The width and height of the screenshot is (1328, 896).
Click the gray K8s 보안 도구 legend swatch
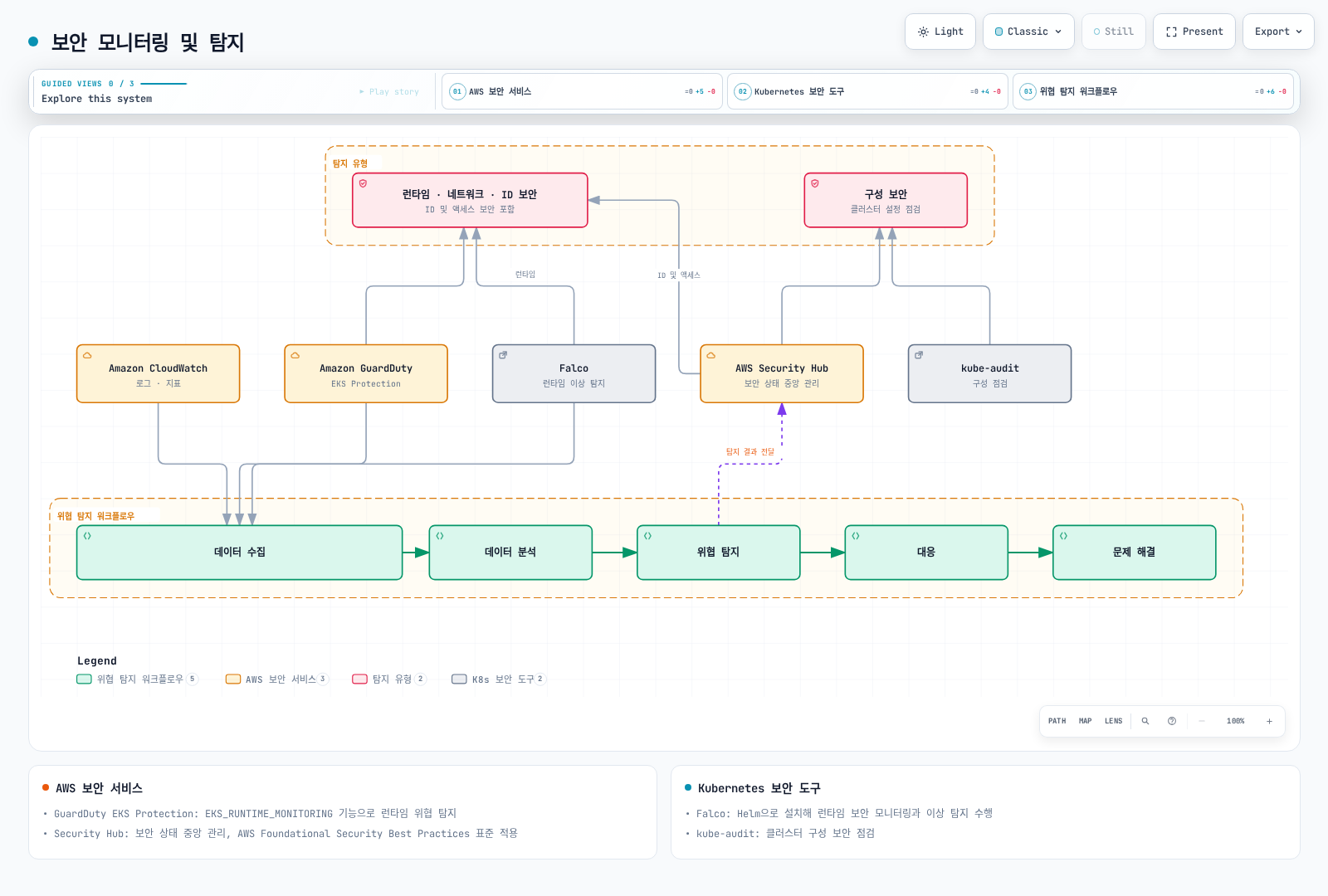click(x=459, y=679)
